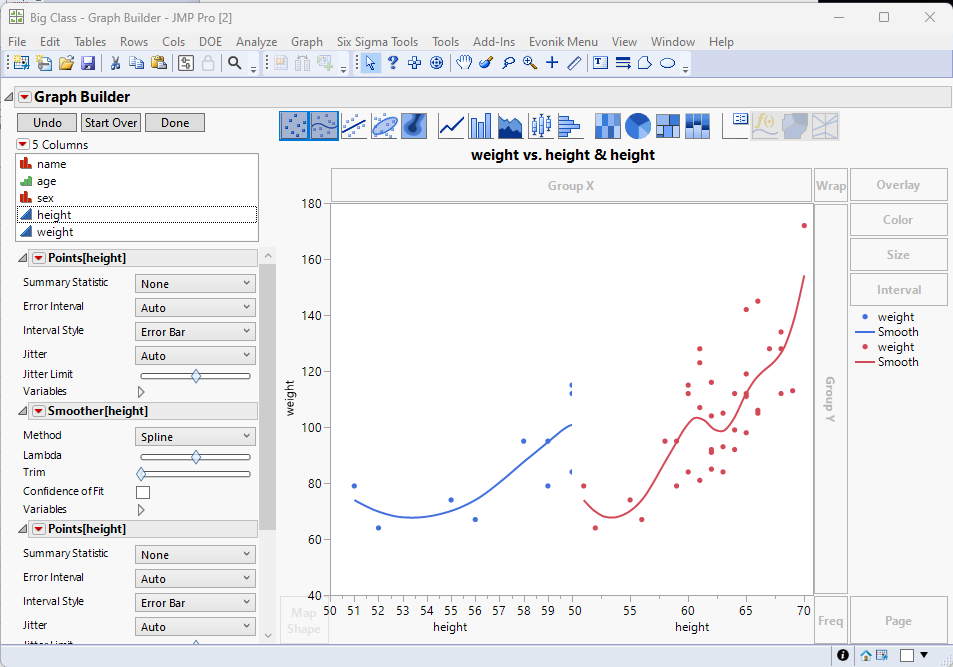Viewport: 953px width, 667px height.
Task: Click the Lambda slider handle
Action: (196, 457)
